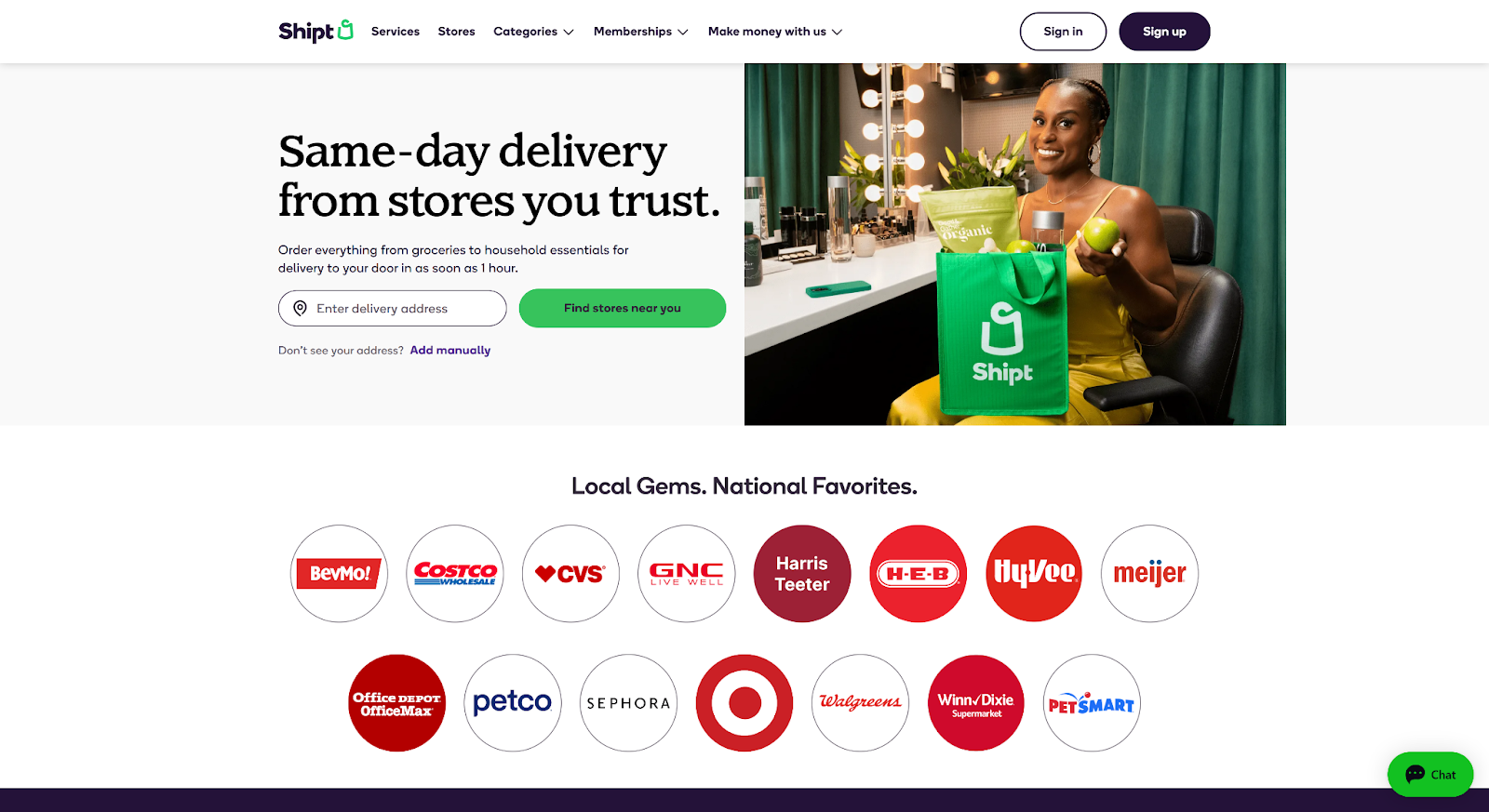Select the Costco Wholesale store icon
Viewport: 1489px width, 812px height.
click(x=455, y=574)
